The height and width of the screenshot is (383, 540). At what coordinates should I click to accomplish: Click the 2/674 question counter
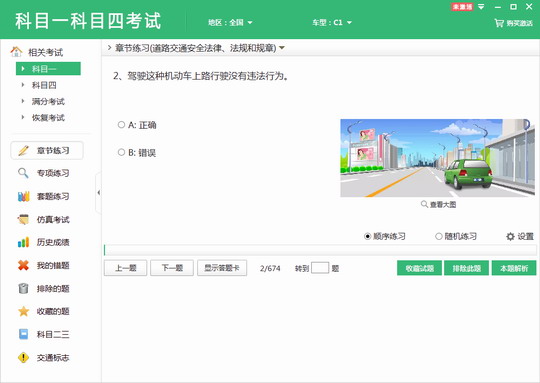pyautogui.click(x=270, y=268)
